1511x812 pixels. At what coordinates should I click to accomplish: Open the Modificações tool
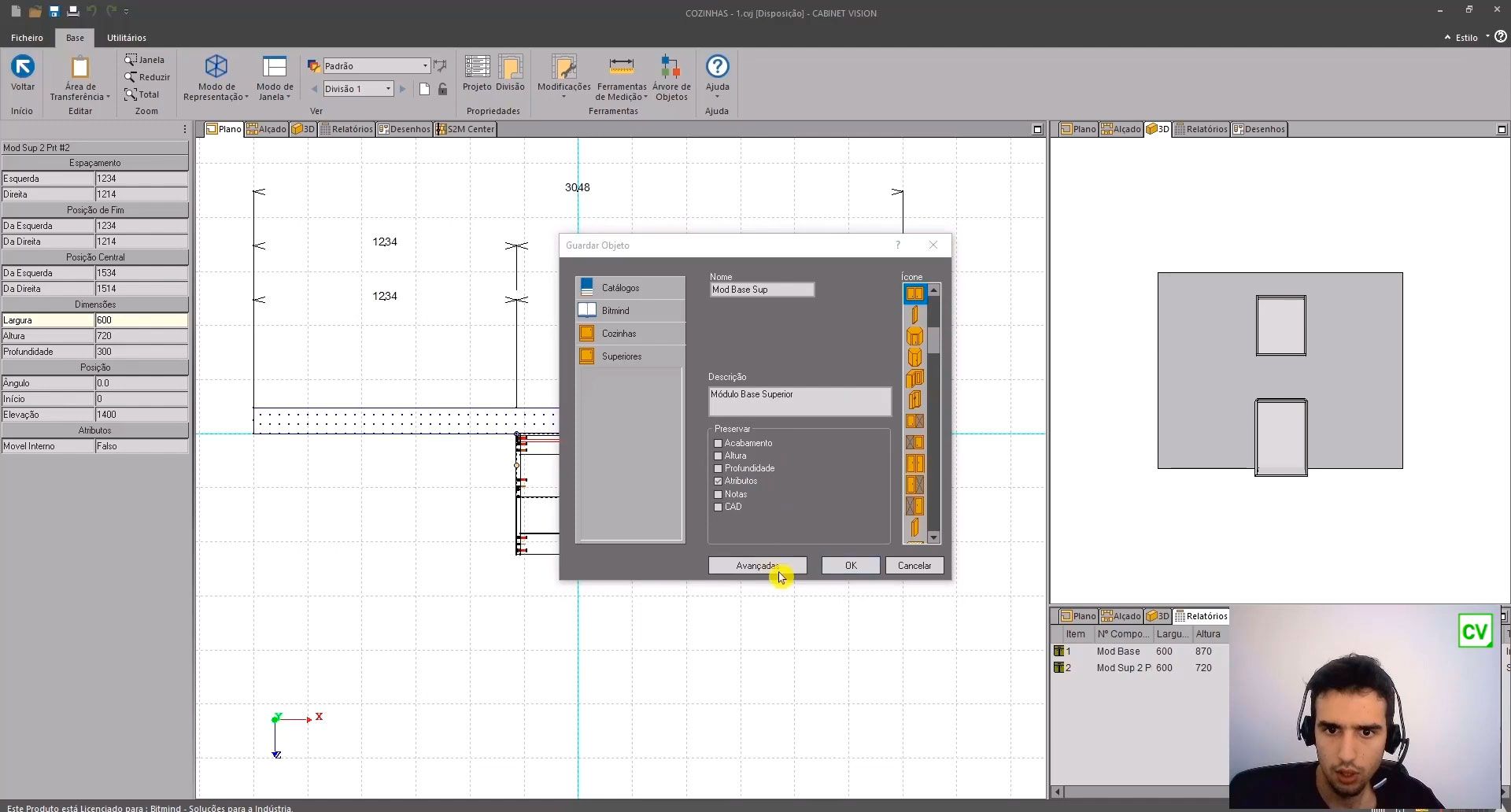pos(563,67)
